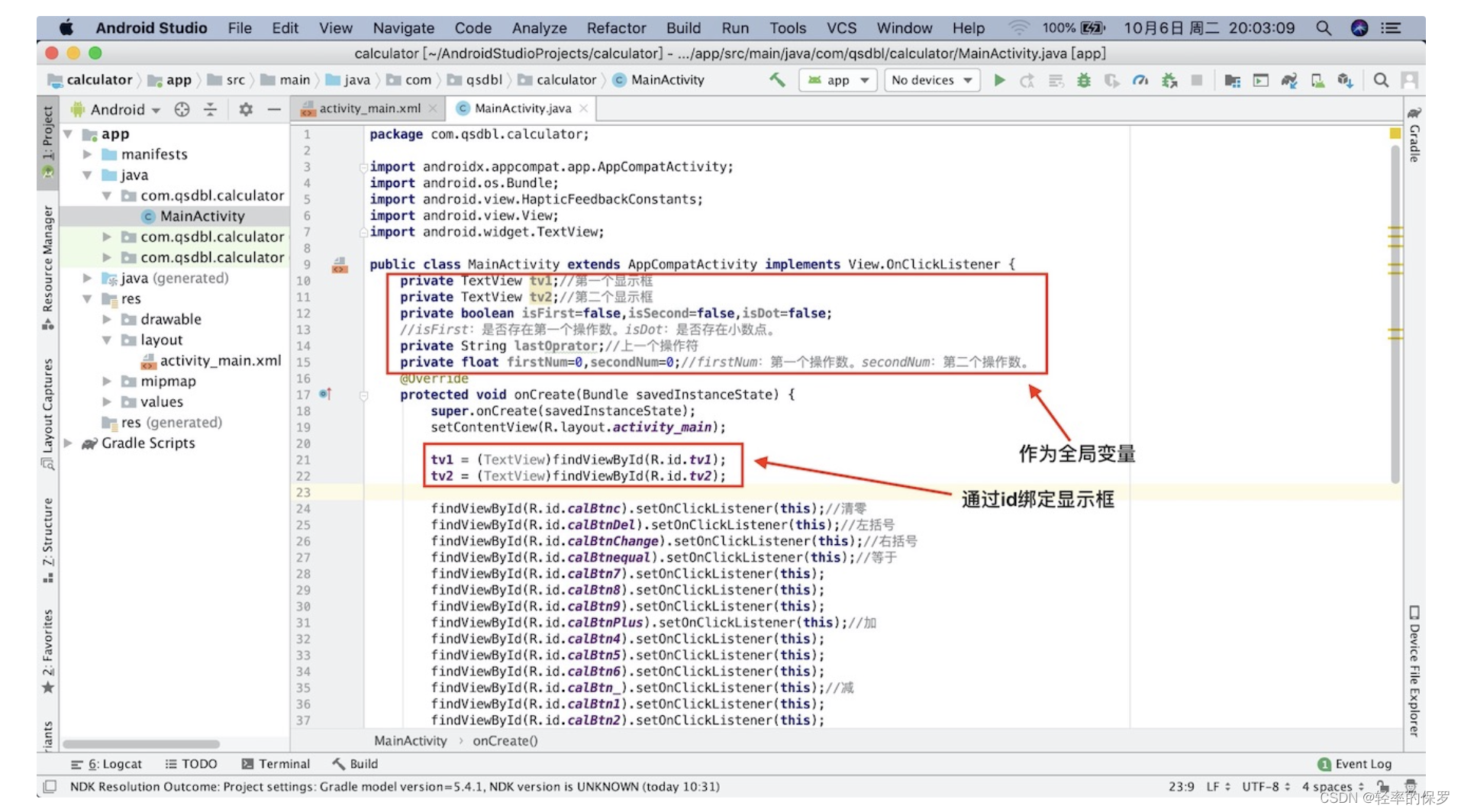Expand the manifests folder
The width and height of the screenshot is (1461, 812).
87,154
